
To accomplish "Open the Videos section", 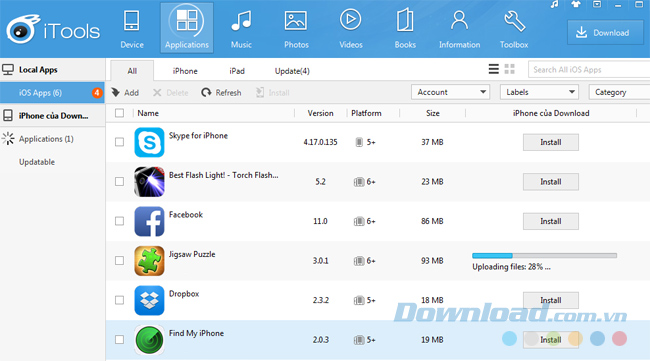I will coord(351,29).
